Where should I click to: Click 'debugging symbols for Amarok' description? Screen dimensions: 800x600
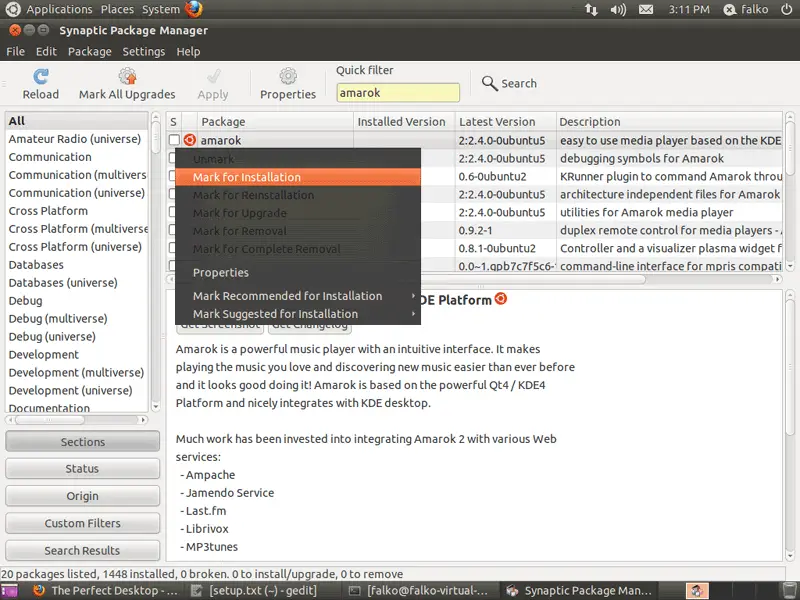pos(642,158)
